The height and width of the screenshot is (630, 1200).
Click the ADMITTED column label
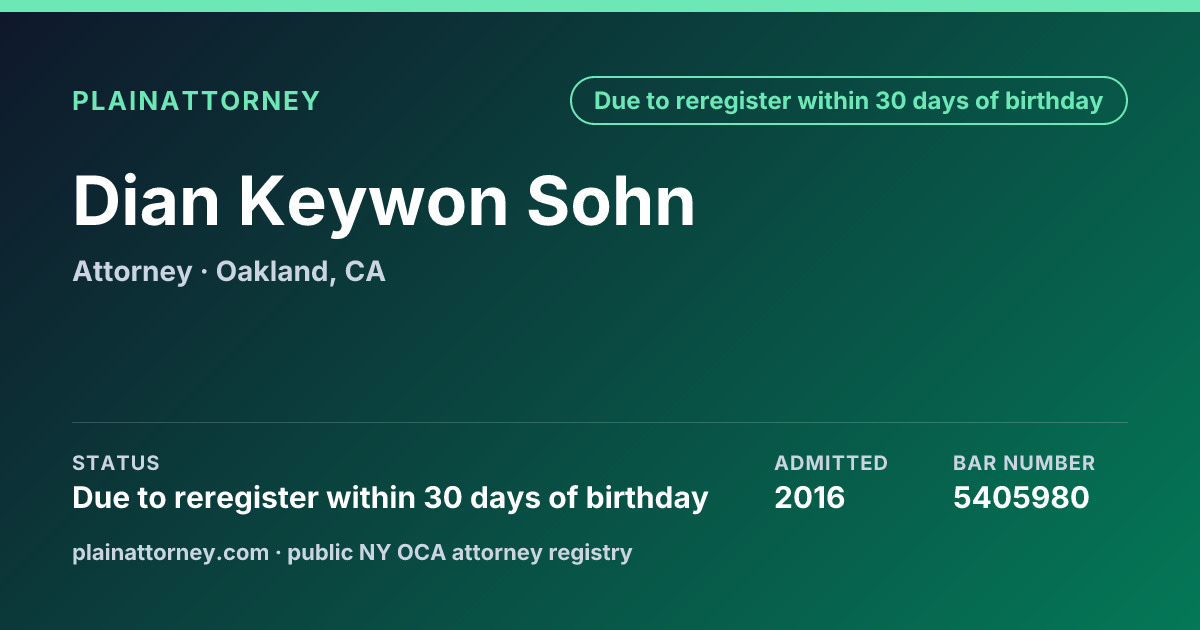pos(831,463)
